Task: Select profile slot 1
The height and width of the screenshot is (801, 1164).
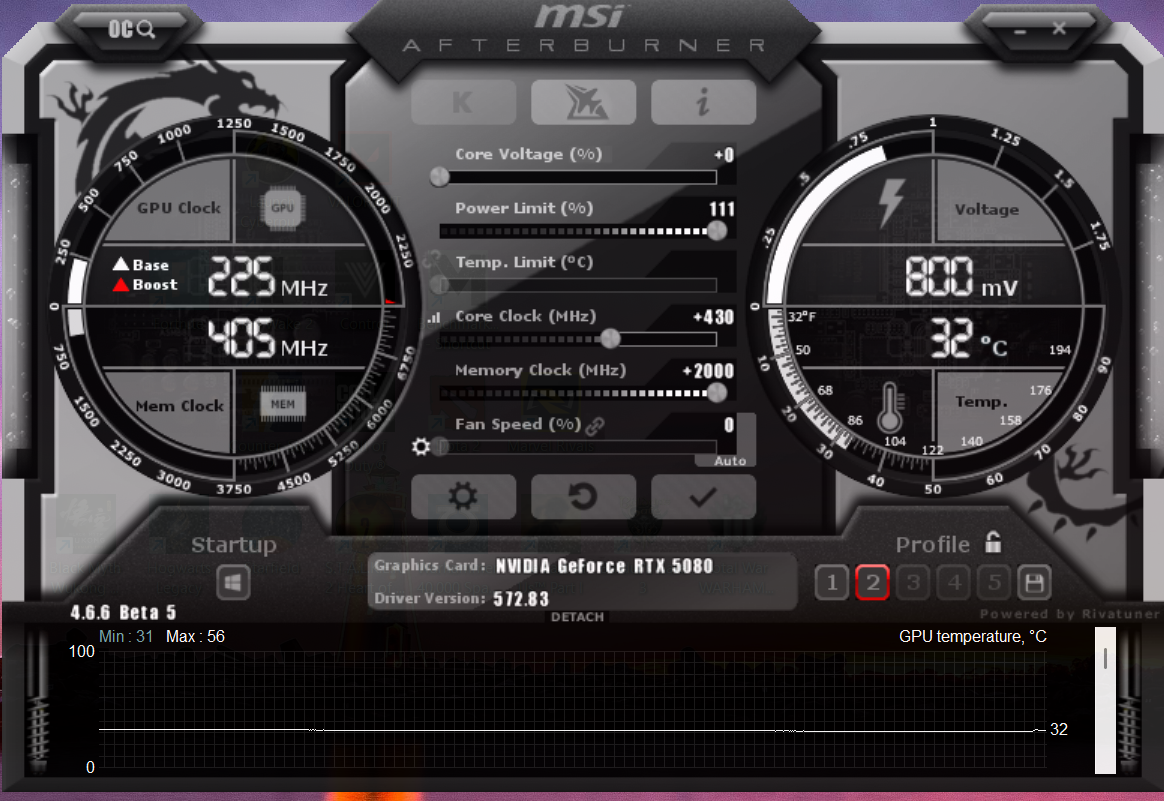Action: (831, 583)
